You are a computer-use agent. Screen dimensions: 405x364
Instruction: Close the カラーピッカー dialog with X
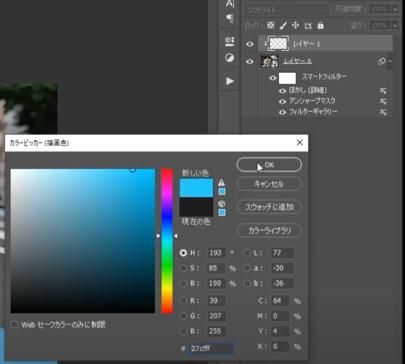click(x=300, y=143)
